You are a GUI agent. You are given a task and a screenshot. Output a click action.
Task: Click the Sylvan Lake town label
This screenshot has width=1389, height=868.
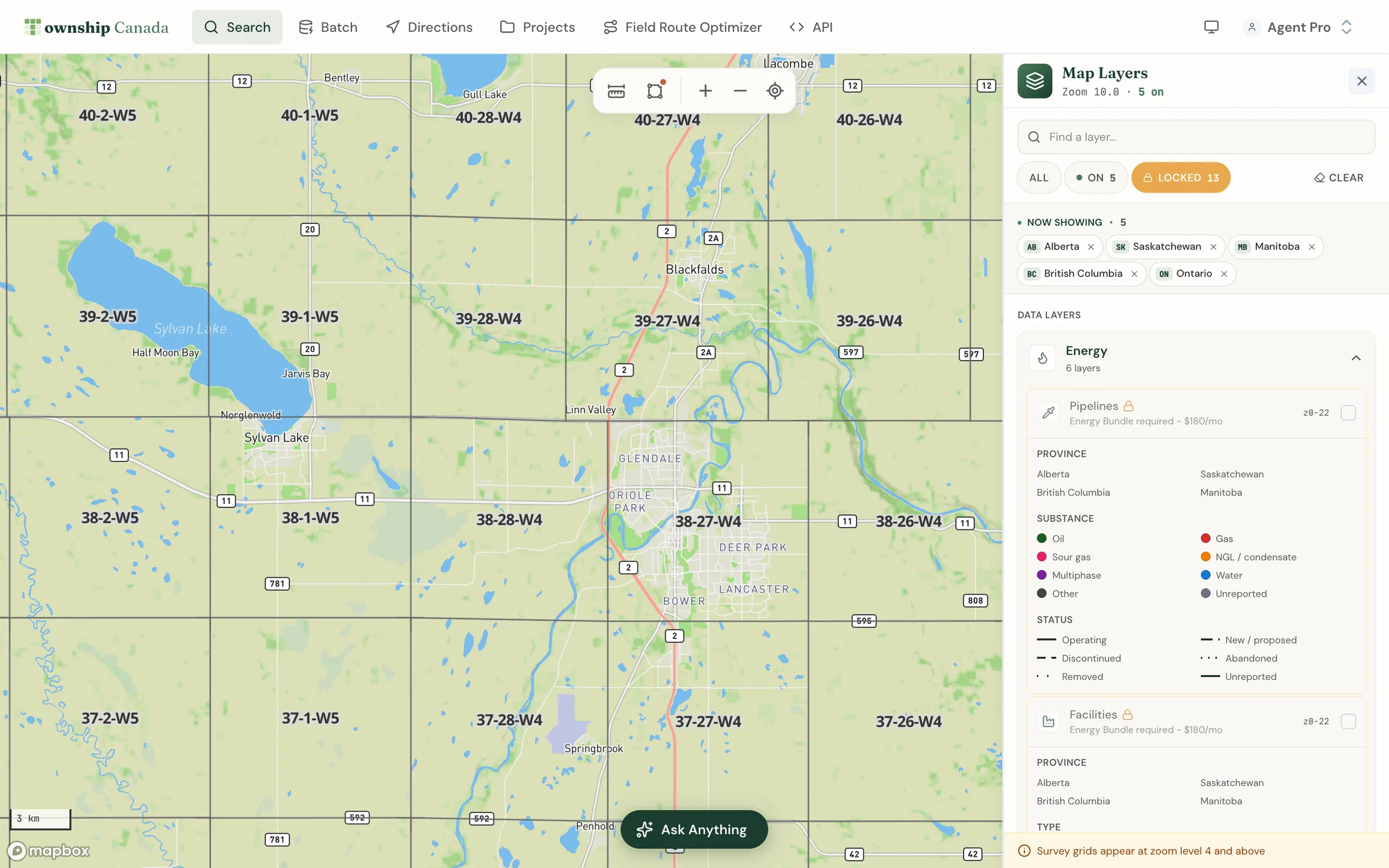coord(277,438)
